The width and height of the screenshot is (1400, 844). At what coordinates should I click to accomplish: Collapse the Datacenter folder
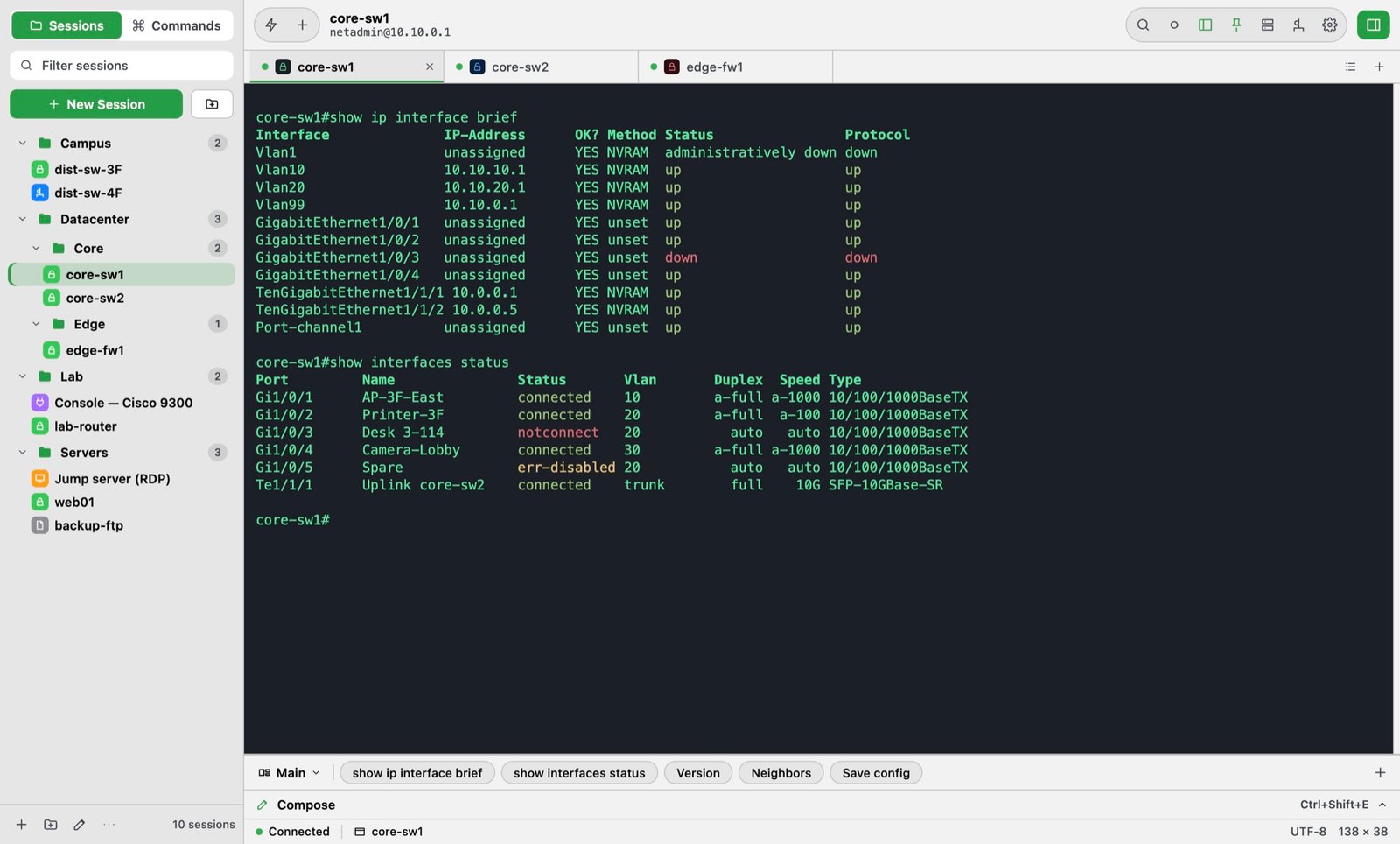tap(23, 219)
